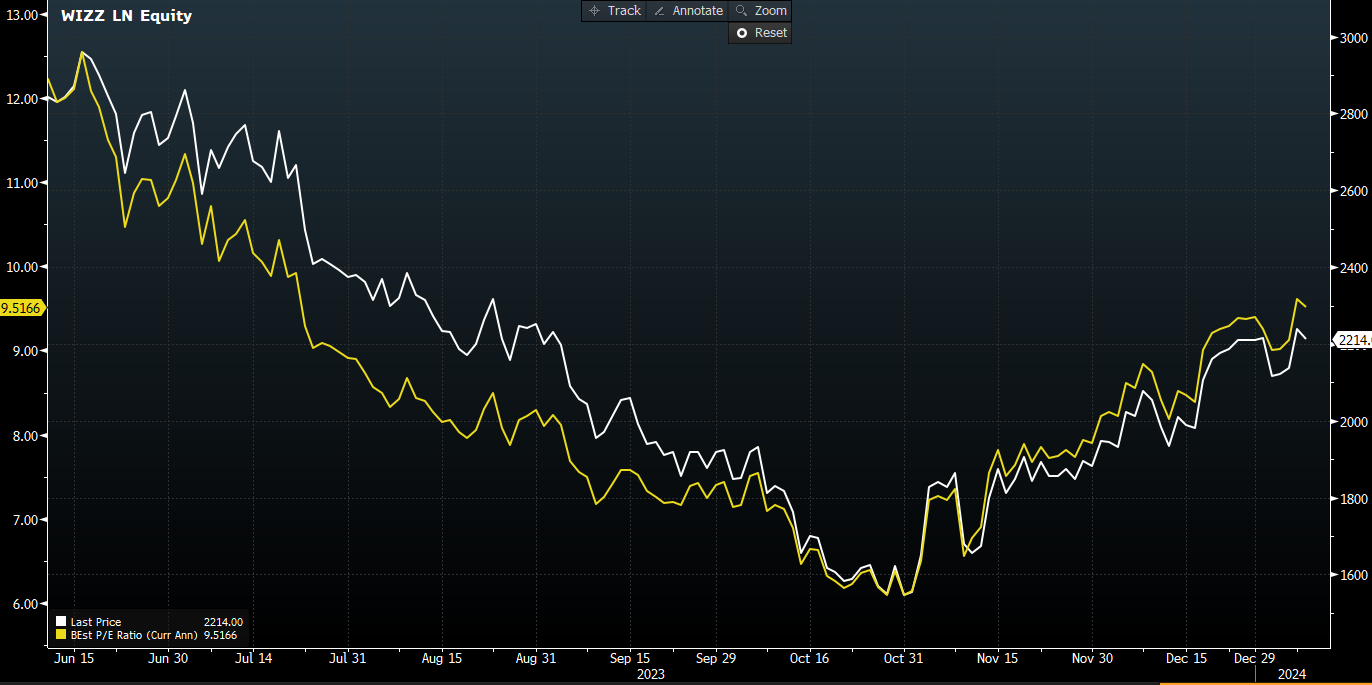Click the 10.00 left axis label

(x=22, y=267)
